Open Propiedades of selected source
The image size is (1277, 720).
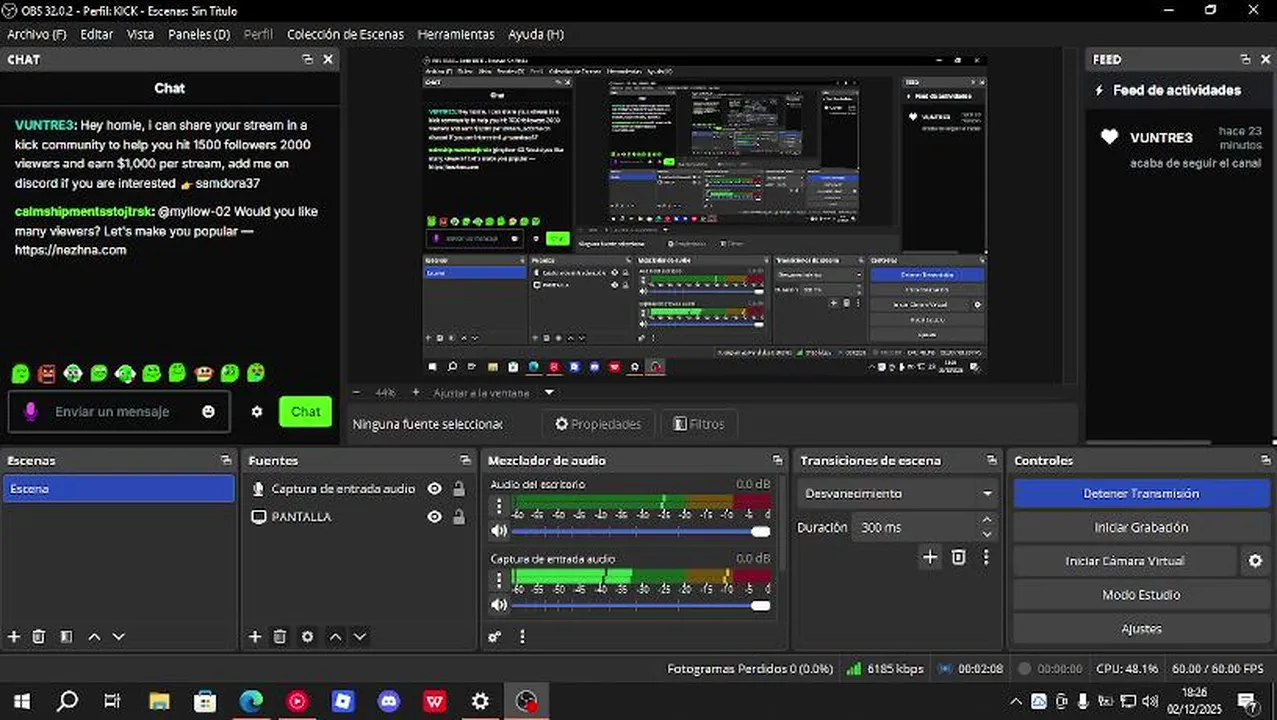[598, 424]
